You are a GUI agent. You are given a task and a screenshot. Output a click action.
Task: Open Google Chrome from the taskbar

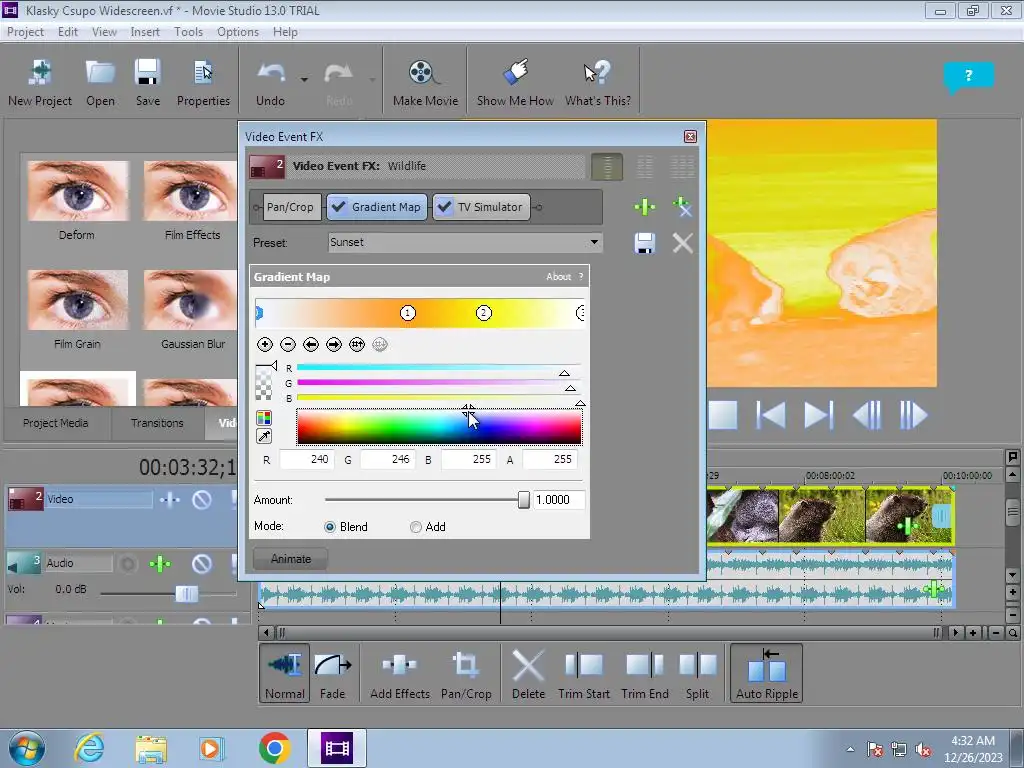pyautogui.click(x=274, y=748)
